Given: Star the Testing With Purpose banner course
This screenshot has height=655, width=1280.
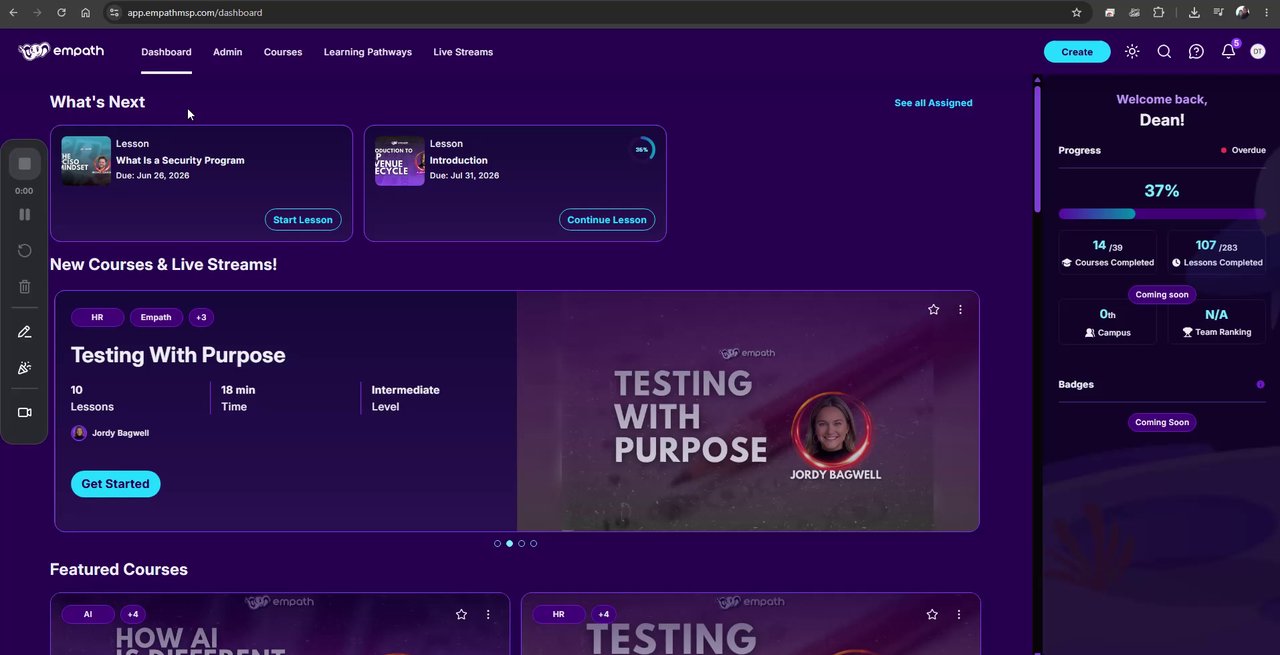Looking at the screenshot, I should [934, 310].
